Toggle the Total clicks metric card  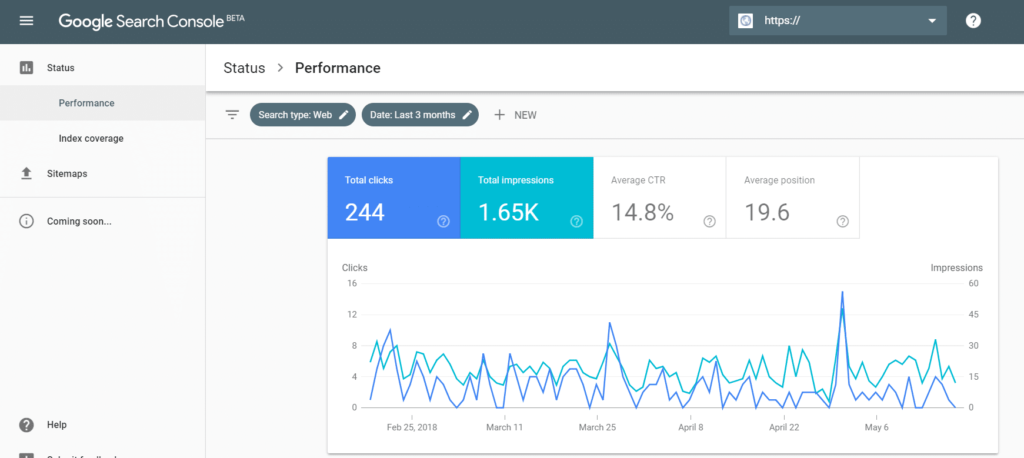(394, 198)
